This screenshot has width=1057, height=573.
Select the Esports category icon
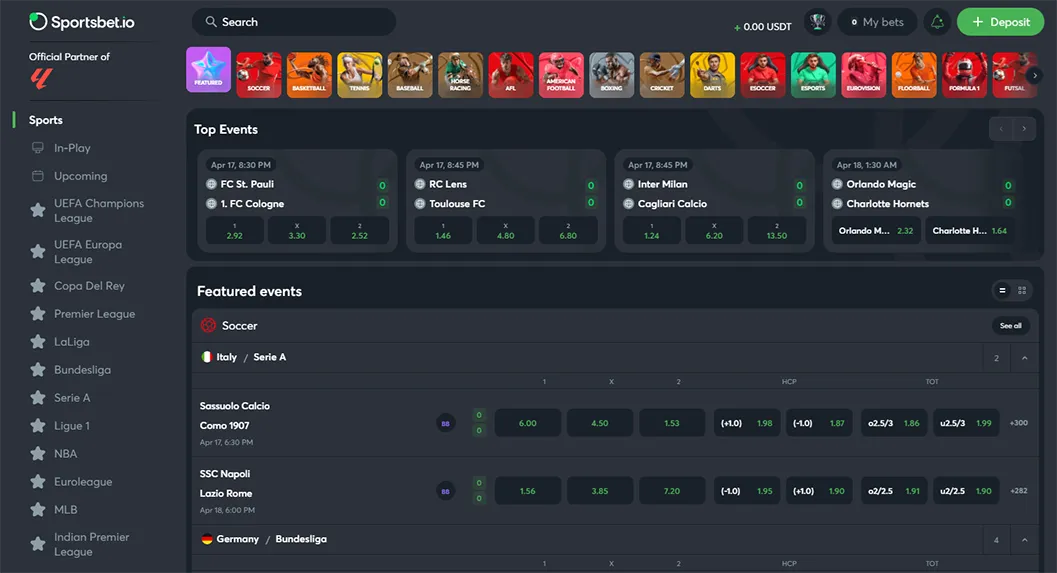click(x=813, y=75)
